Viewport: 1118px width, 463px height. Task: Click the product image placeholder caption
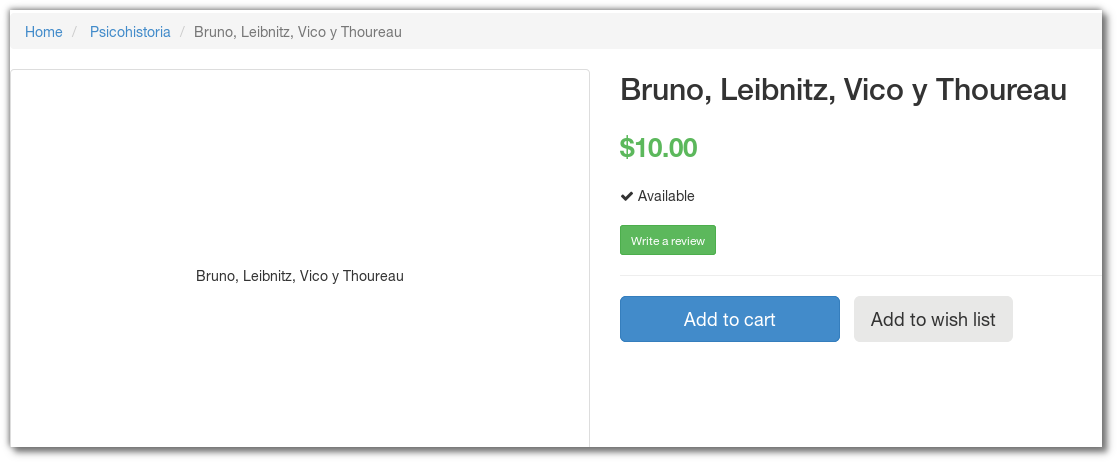300,276
